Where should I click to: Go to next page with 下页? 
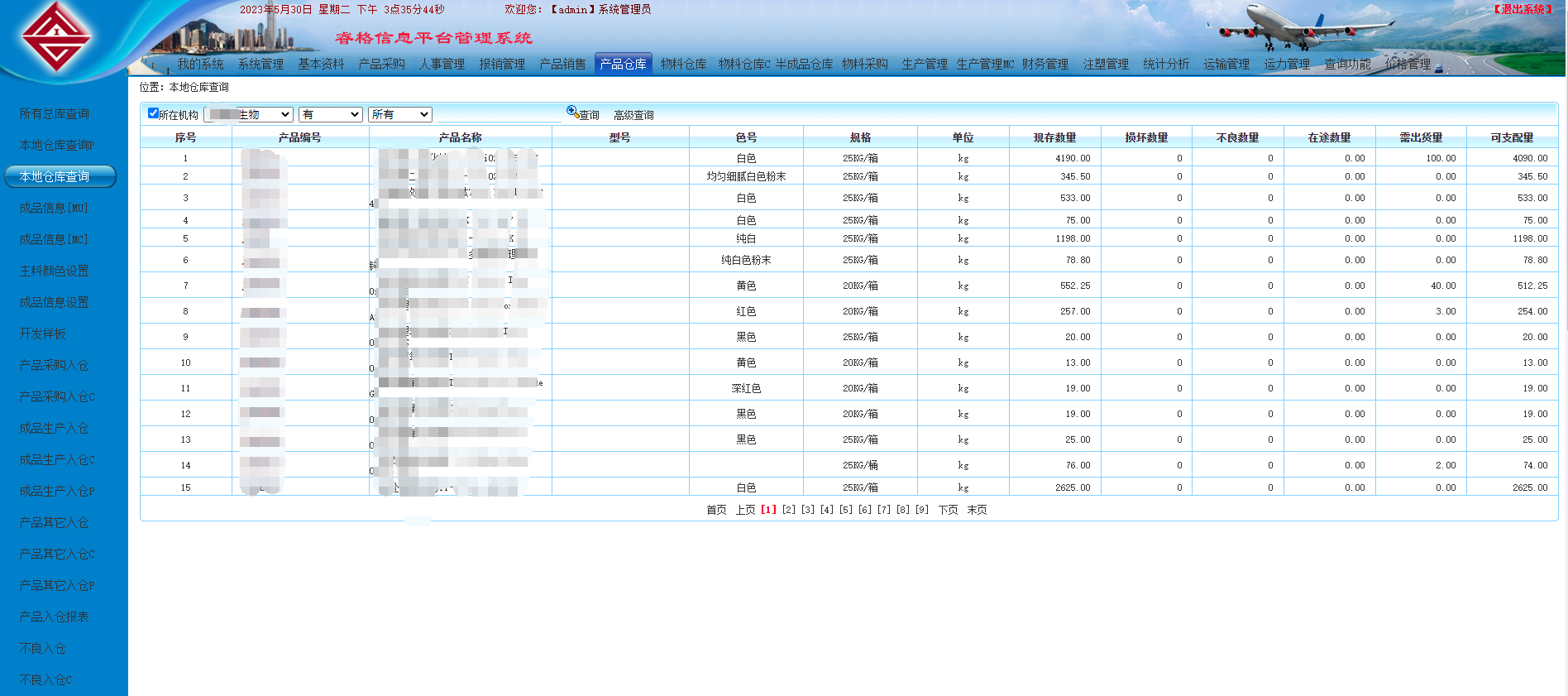coord(948,510)
